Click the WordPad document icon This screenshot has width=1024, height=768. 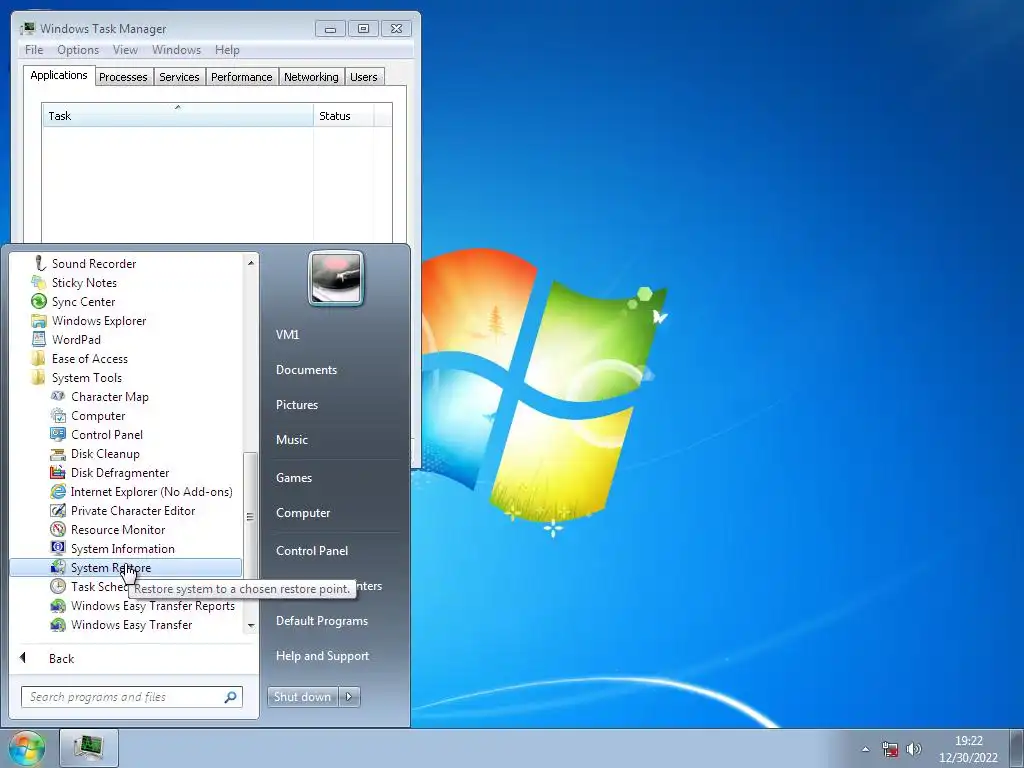(39, 340)
